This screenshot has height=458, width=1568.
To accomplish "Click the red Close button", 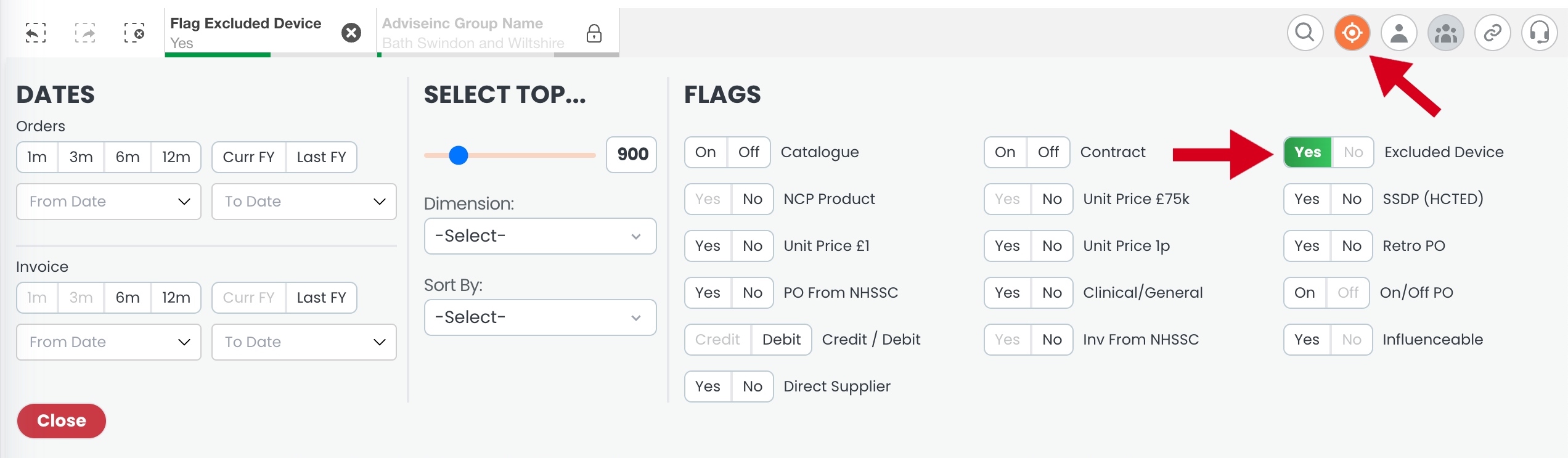I will pos(62,421).
